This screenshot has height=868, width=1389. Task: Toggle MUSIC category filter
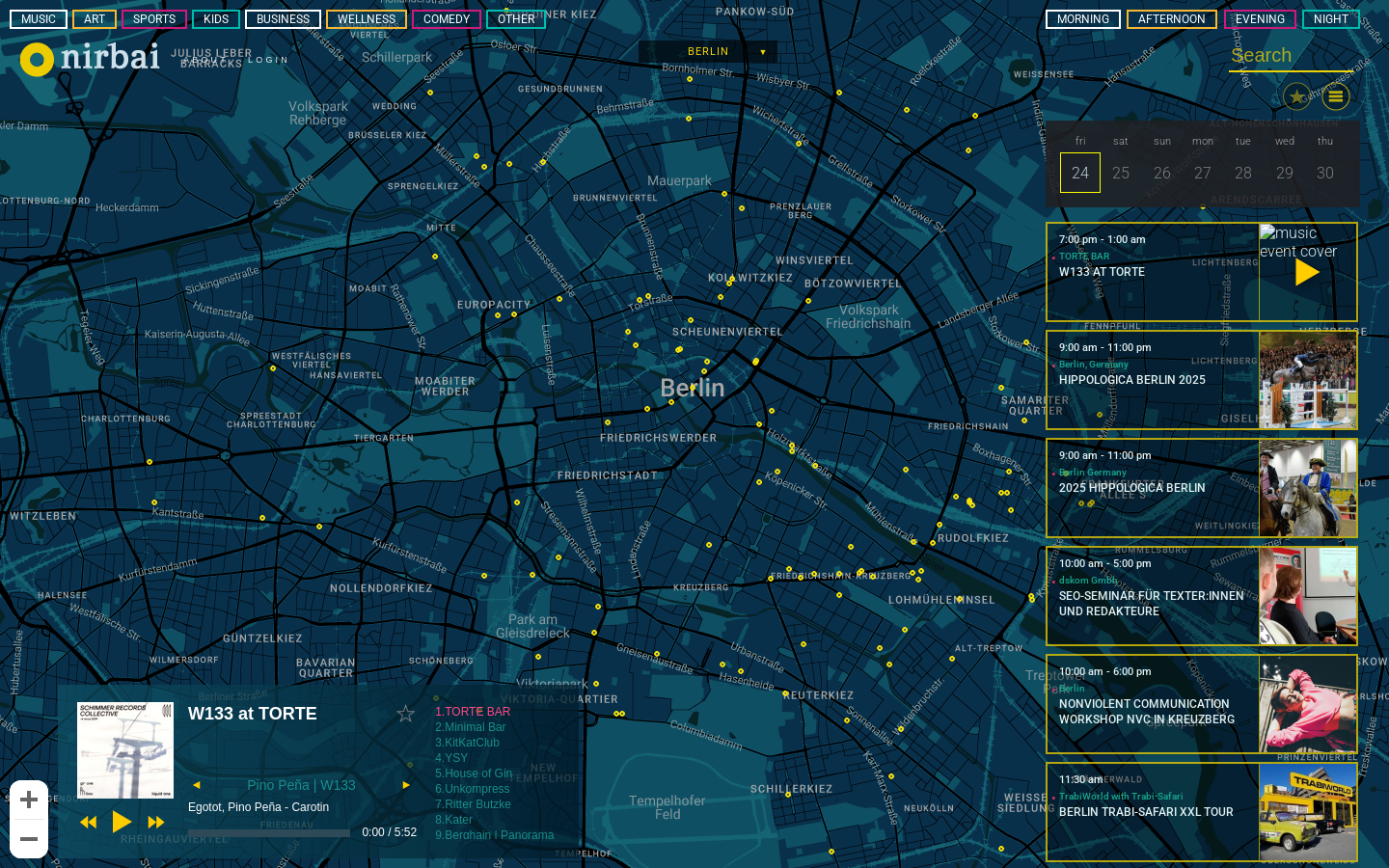pyautogui.click(x=39, y=19)
